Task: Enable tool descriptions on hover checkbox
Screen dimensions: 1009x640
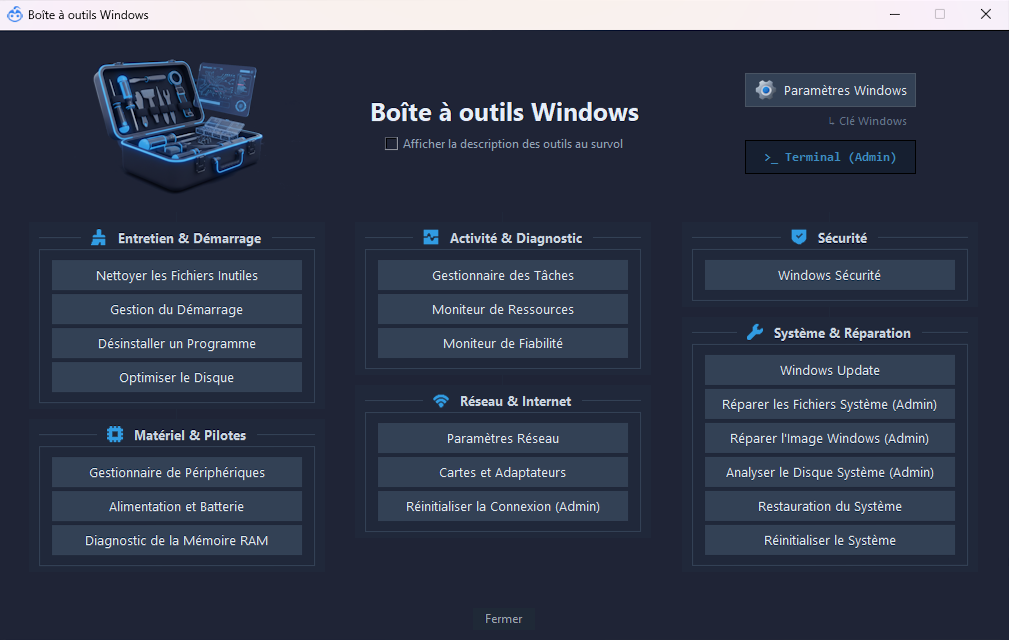Action: coord(391,144)
